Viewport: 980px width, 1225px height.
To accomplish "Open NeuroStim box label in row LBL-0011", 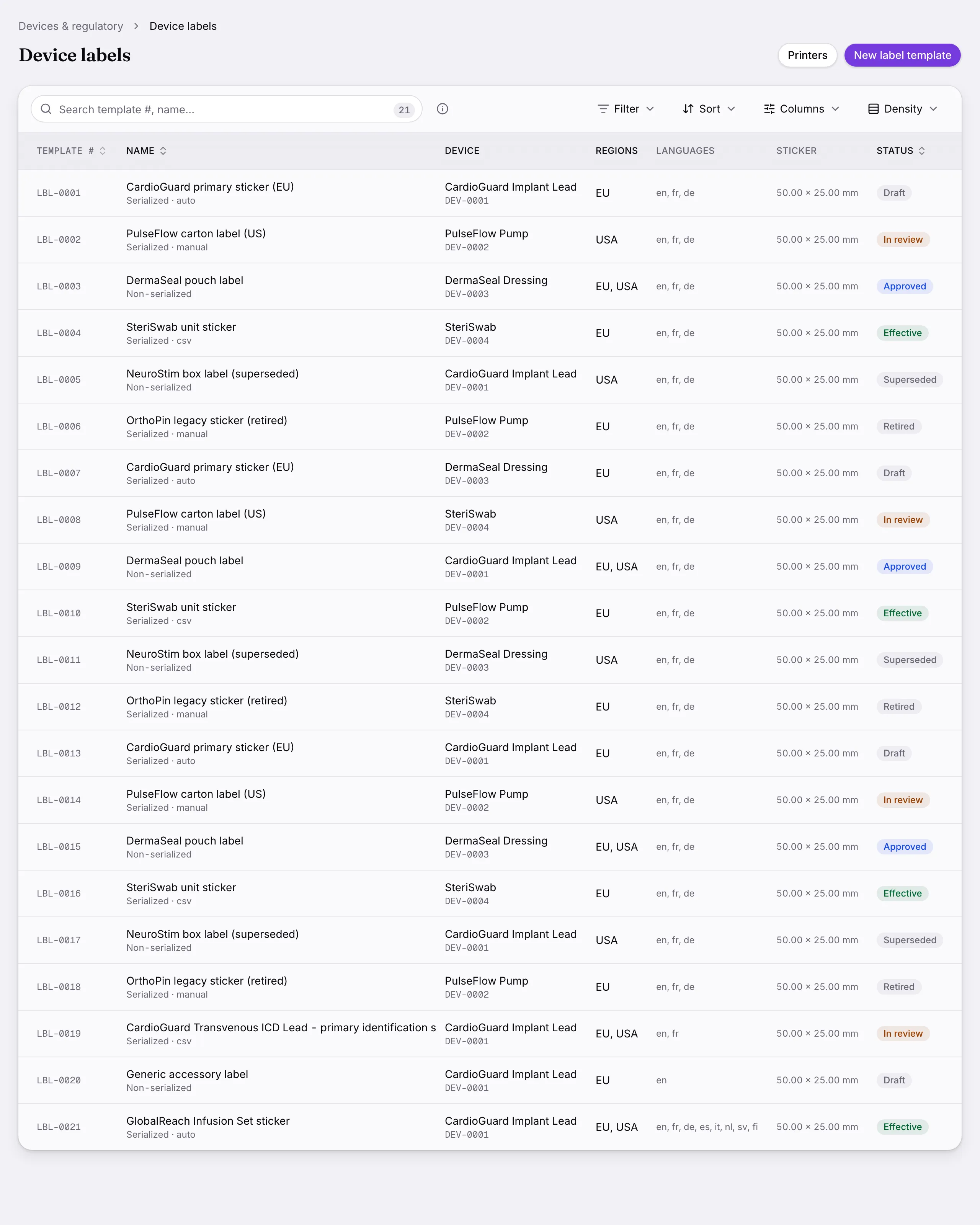I will 212,654.
